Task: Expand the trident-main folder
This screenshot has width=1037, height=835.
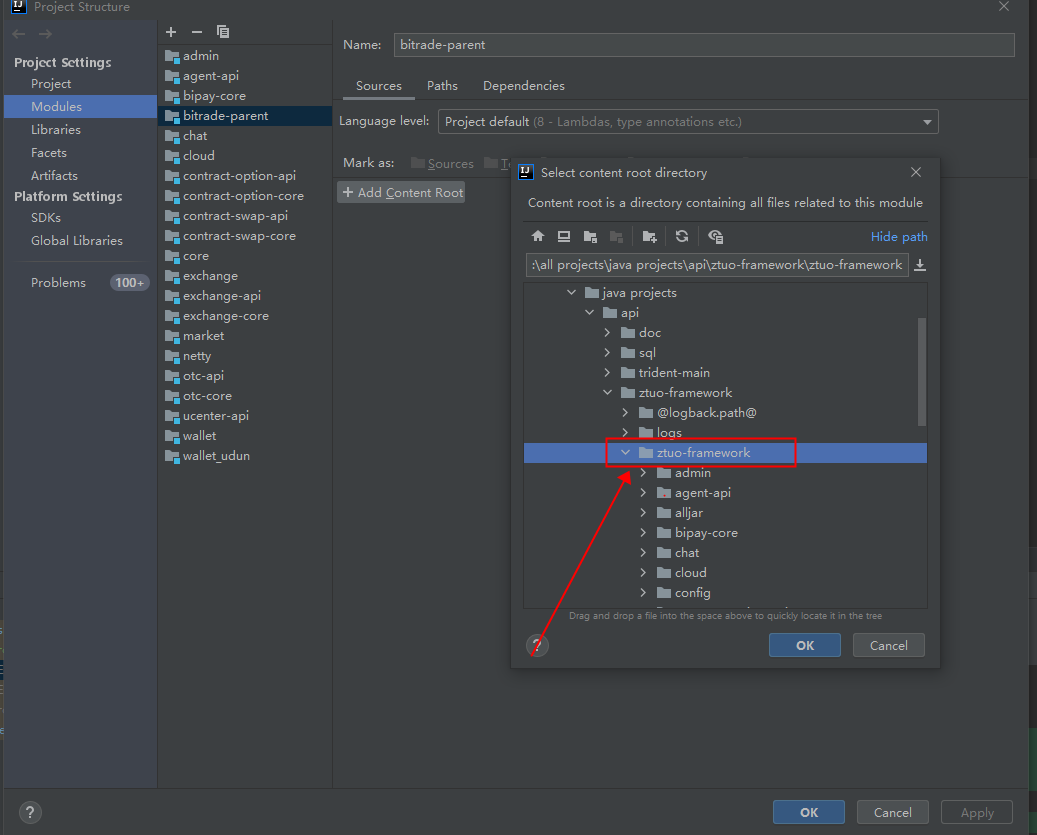Action: click(x=607, y=372)
